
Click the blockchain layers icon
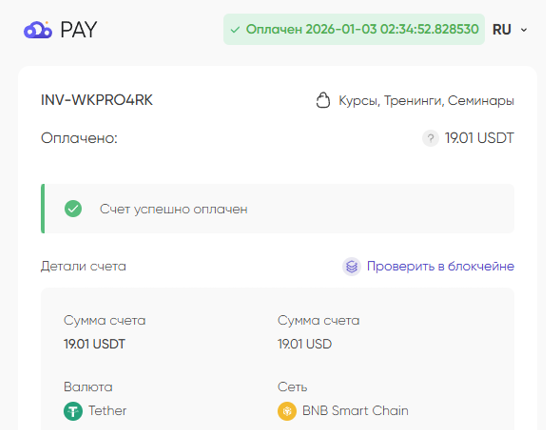[352, 267]
